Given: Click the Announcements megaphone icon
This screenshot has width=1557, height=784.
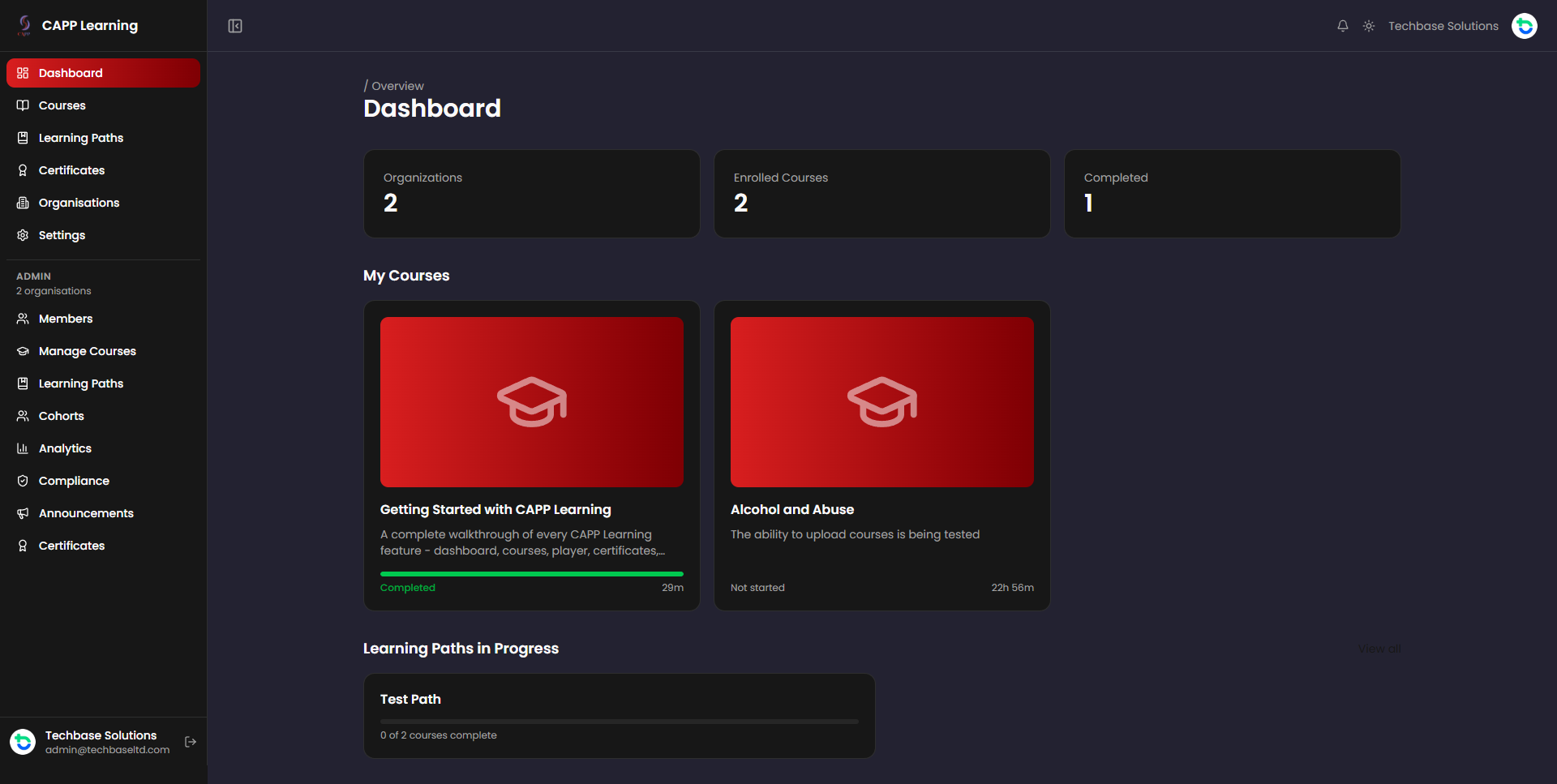Looking at the screenshot, I should coord(23,513).
